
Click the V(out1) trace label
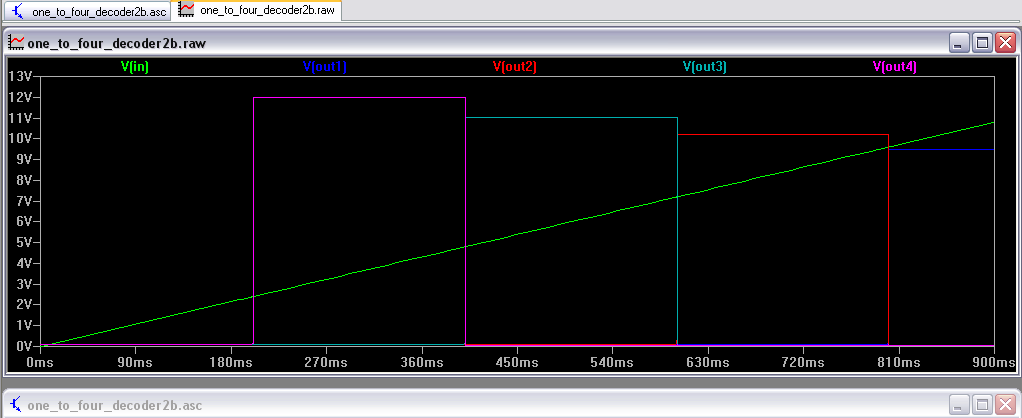click(325, 67)
